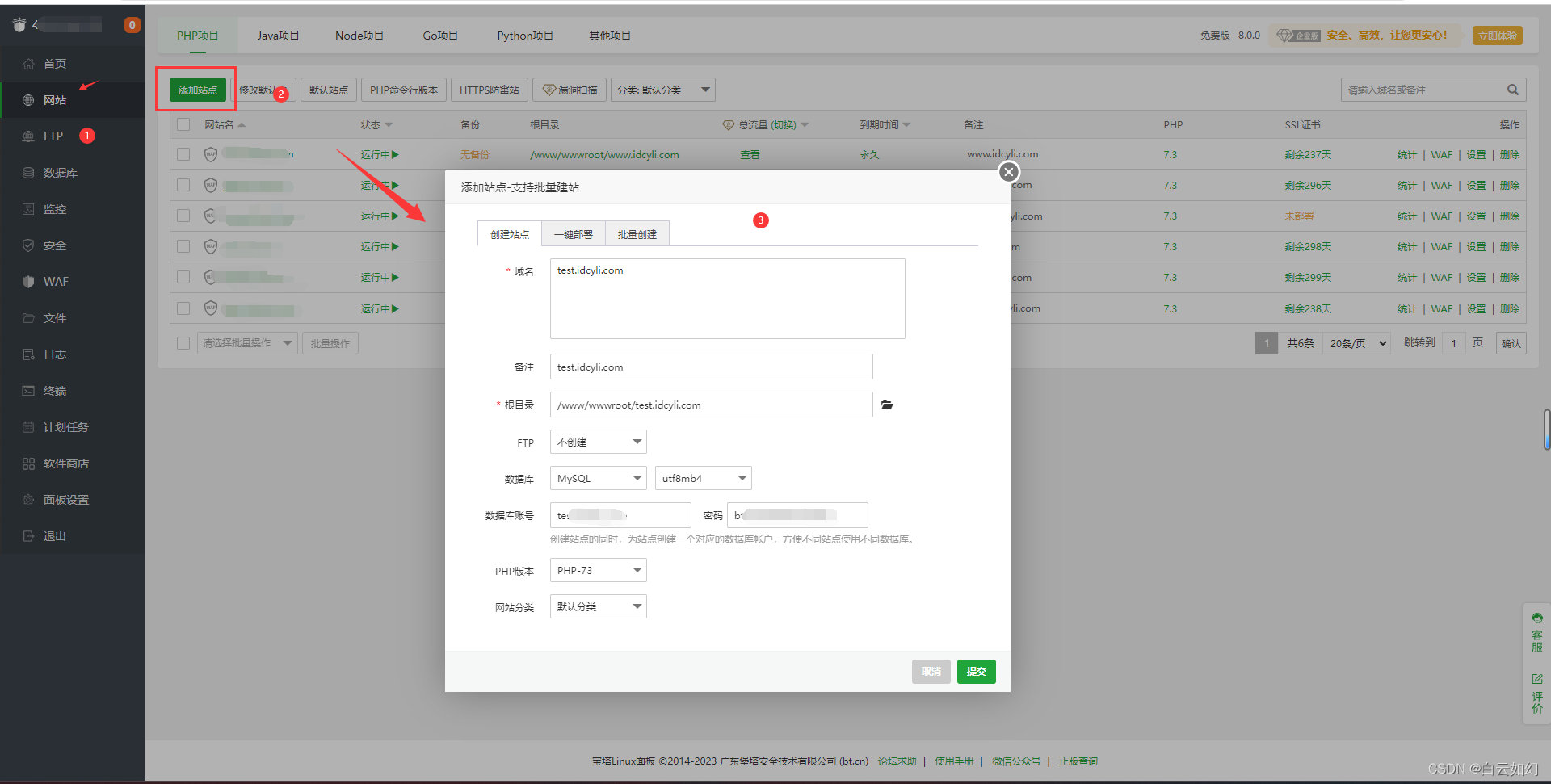
Task: Switch to the PHP项目 tab
Action: pyautogui.click(x=198, y=36)
